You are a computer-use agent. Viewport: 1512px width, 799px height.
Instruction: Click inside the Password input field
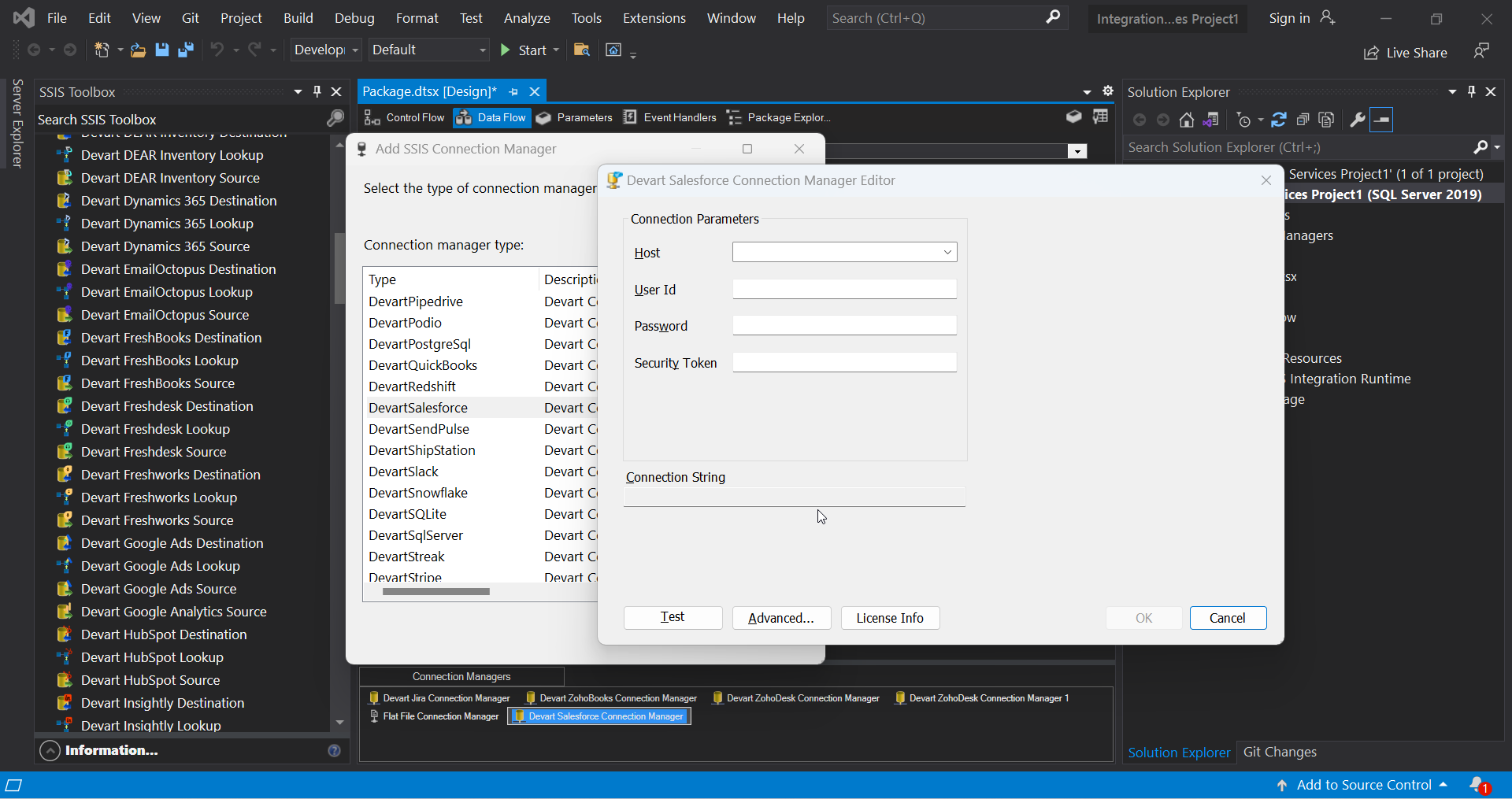(843, 325)
